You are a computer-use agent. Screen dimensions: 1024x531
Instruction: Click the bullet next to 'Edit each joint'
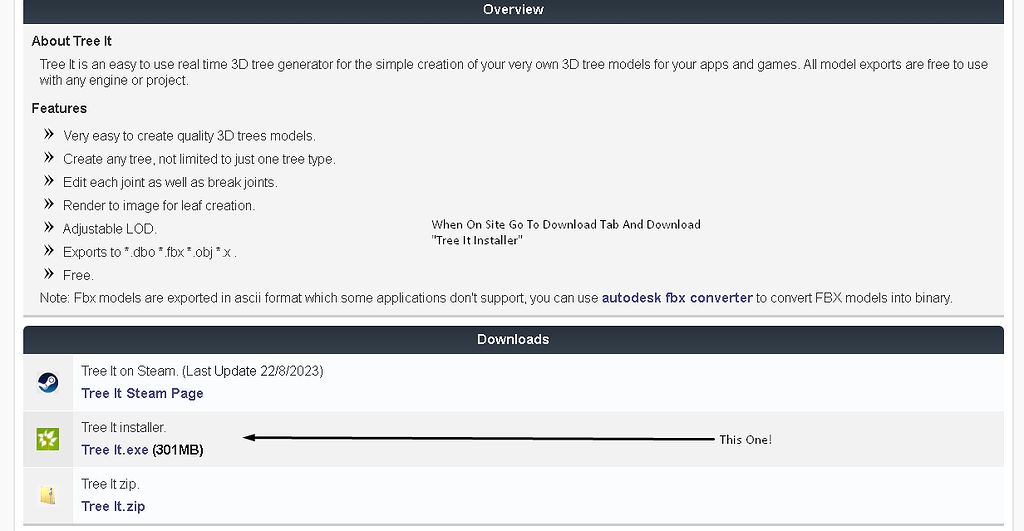48,181
